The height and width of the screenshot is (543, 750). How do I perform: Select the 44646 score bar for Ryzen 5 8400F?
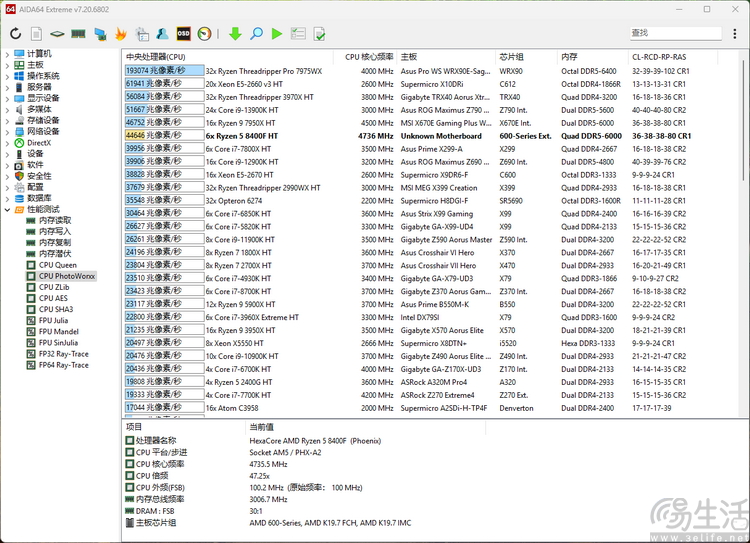165,136
